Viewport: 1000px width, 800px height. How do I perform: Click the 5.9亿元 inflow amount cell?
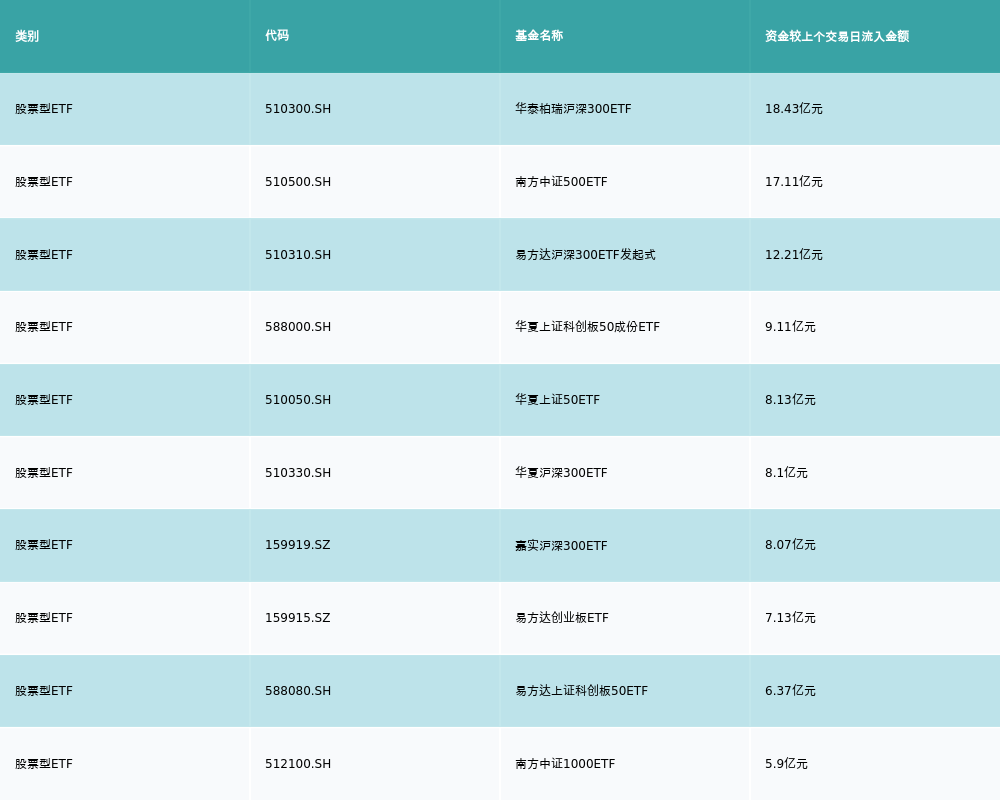point(786,764)
